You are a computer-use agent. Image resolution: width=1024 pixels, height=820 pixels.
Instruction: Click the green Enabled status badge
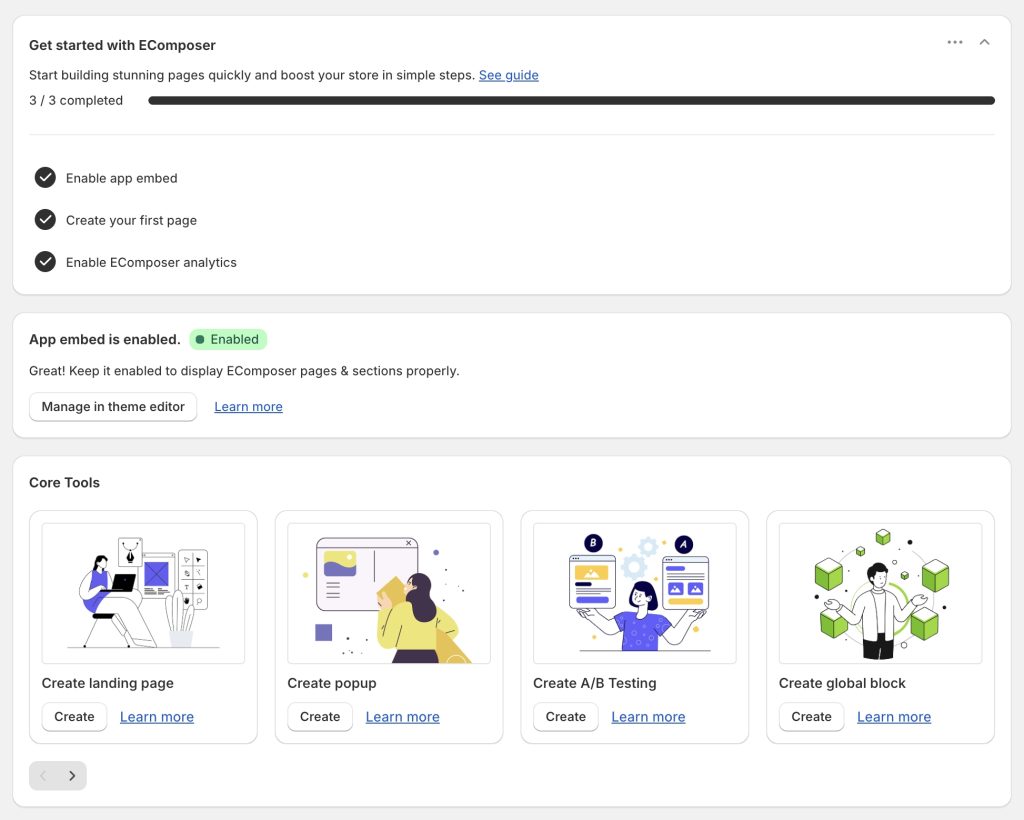click(x=228, y=340)
